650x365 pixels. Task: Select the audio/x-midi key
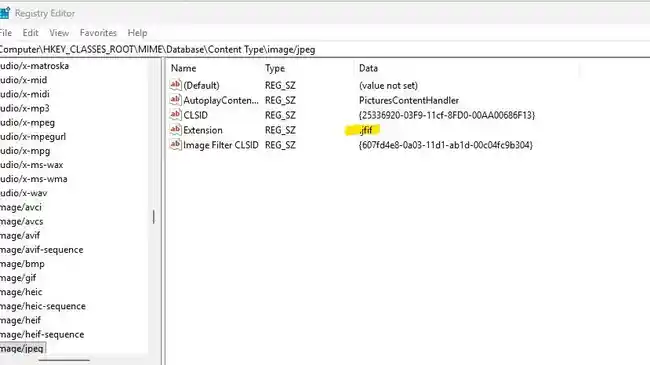(x=24, y=94)
